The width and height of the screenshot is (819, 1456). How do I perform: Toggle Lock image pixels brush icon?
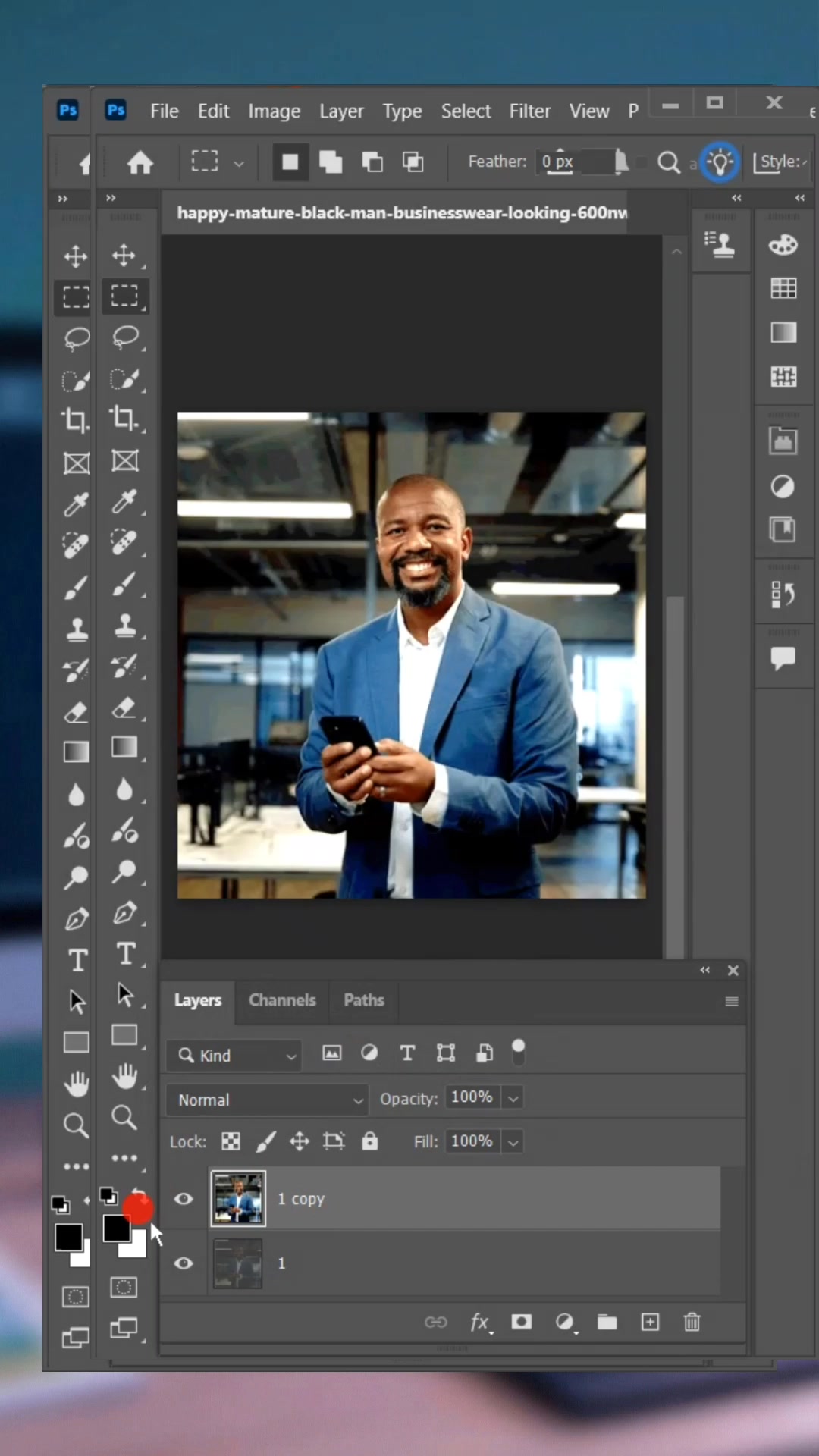pos(265,1141)
